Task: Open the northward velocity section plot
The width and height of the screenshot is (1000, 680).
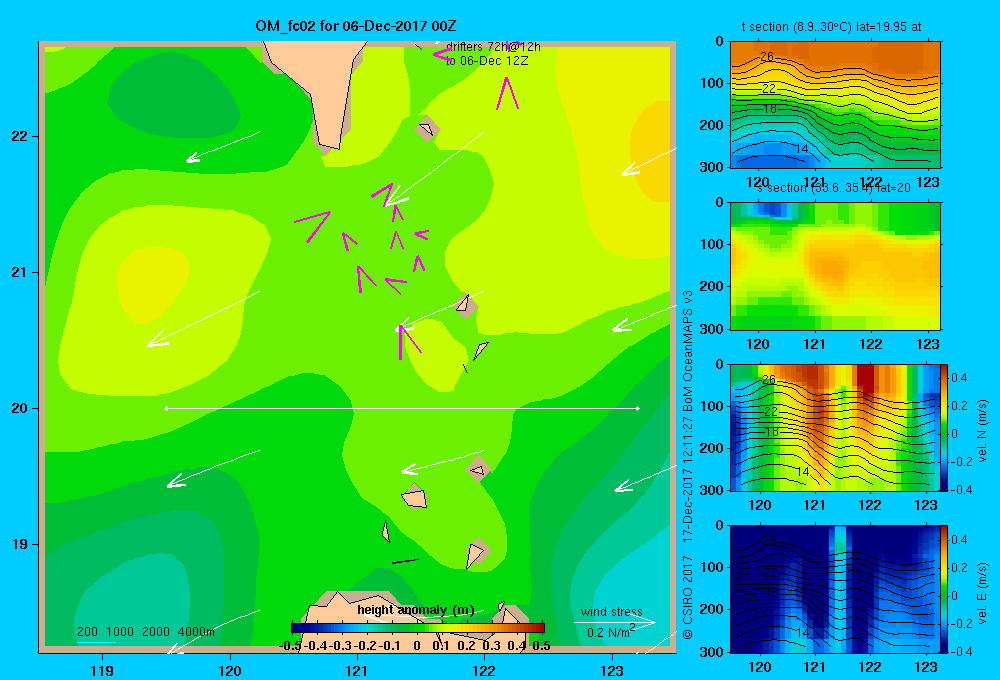Action: click(x=835, y=427)
